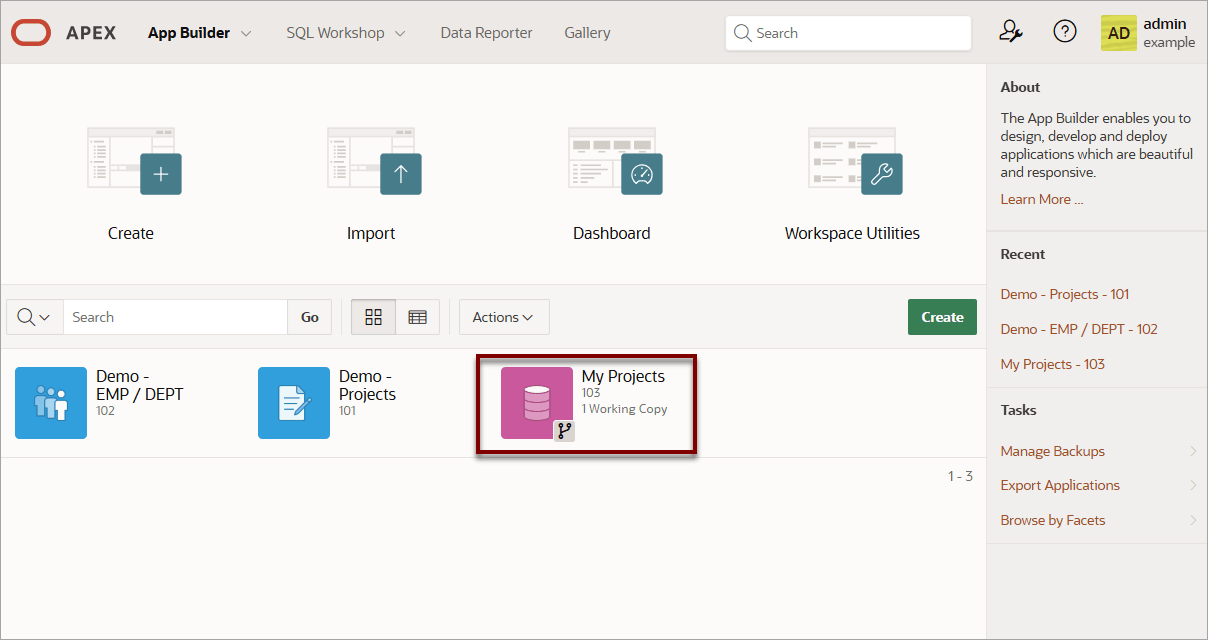The image size is (1208, 640).
Task: Open the Create application icon tile
Action: pos(134,161)
